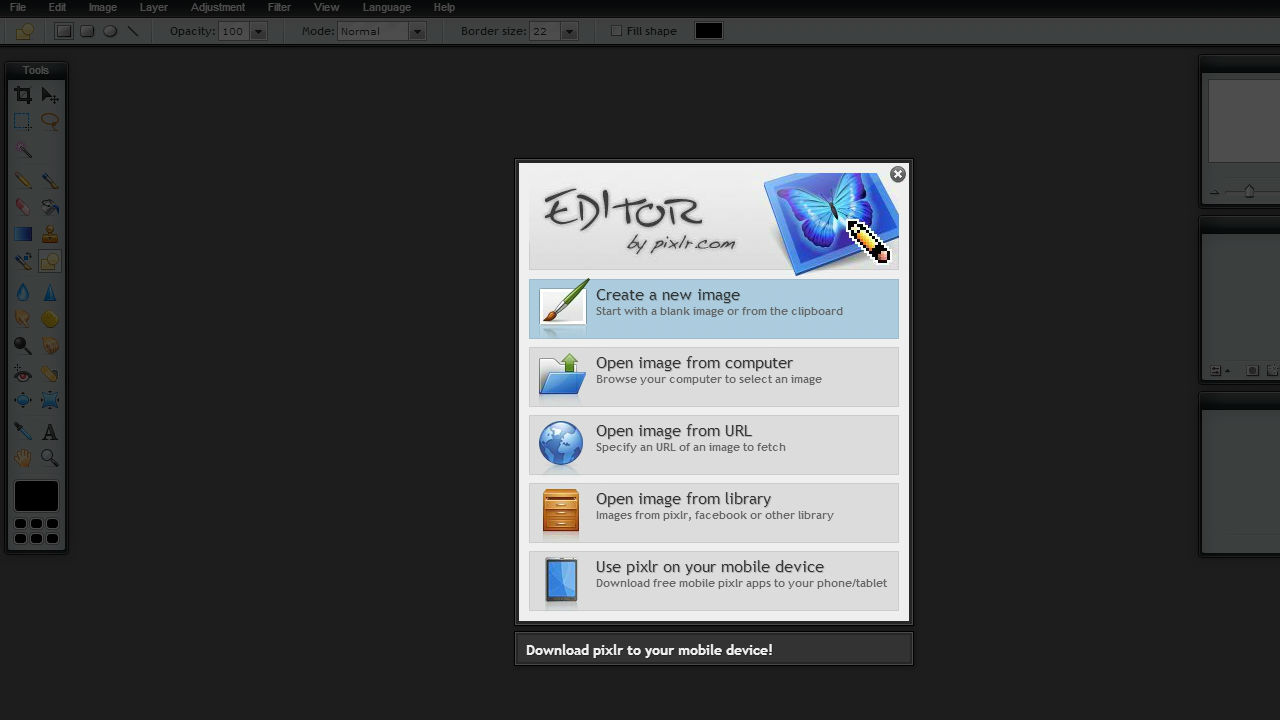1280x720 pixels.
Task: Choose line shape option
Action: [133, 31]
